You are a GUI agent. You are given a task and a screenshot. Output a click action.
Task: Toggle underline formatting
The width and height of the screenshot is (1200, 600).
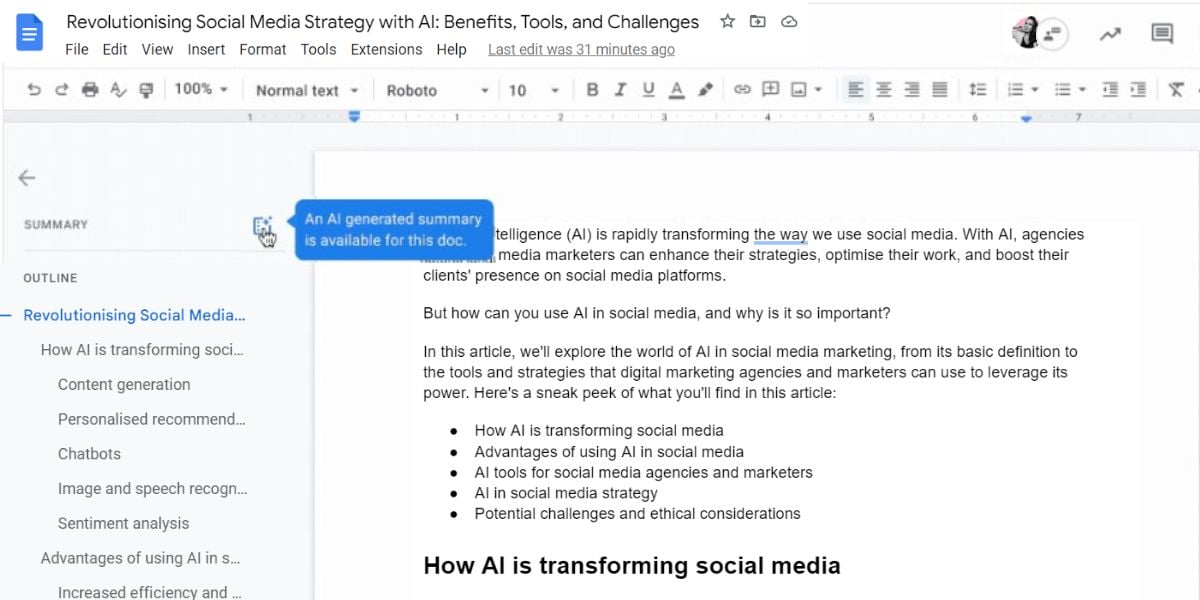[648, 89]
